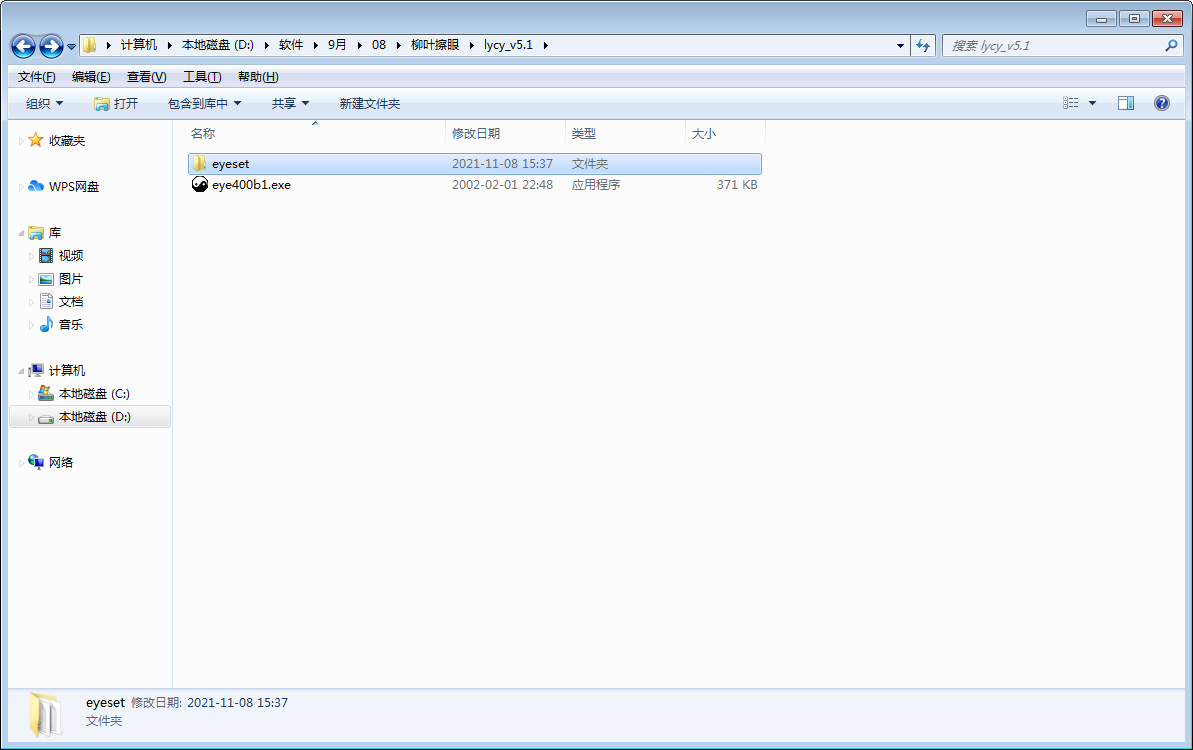The image size is (1193, 750).
Task: Select 本地磁盘 (D:) in the sidebar
Action: (x=90, y=417)
